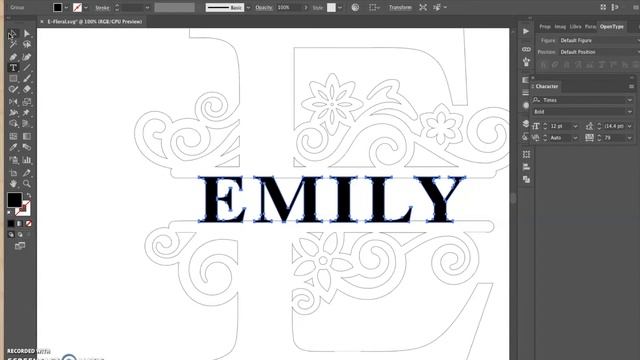Select the Reflect tool

point(13,102)
